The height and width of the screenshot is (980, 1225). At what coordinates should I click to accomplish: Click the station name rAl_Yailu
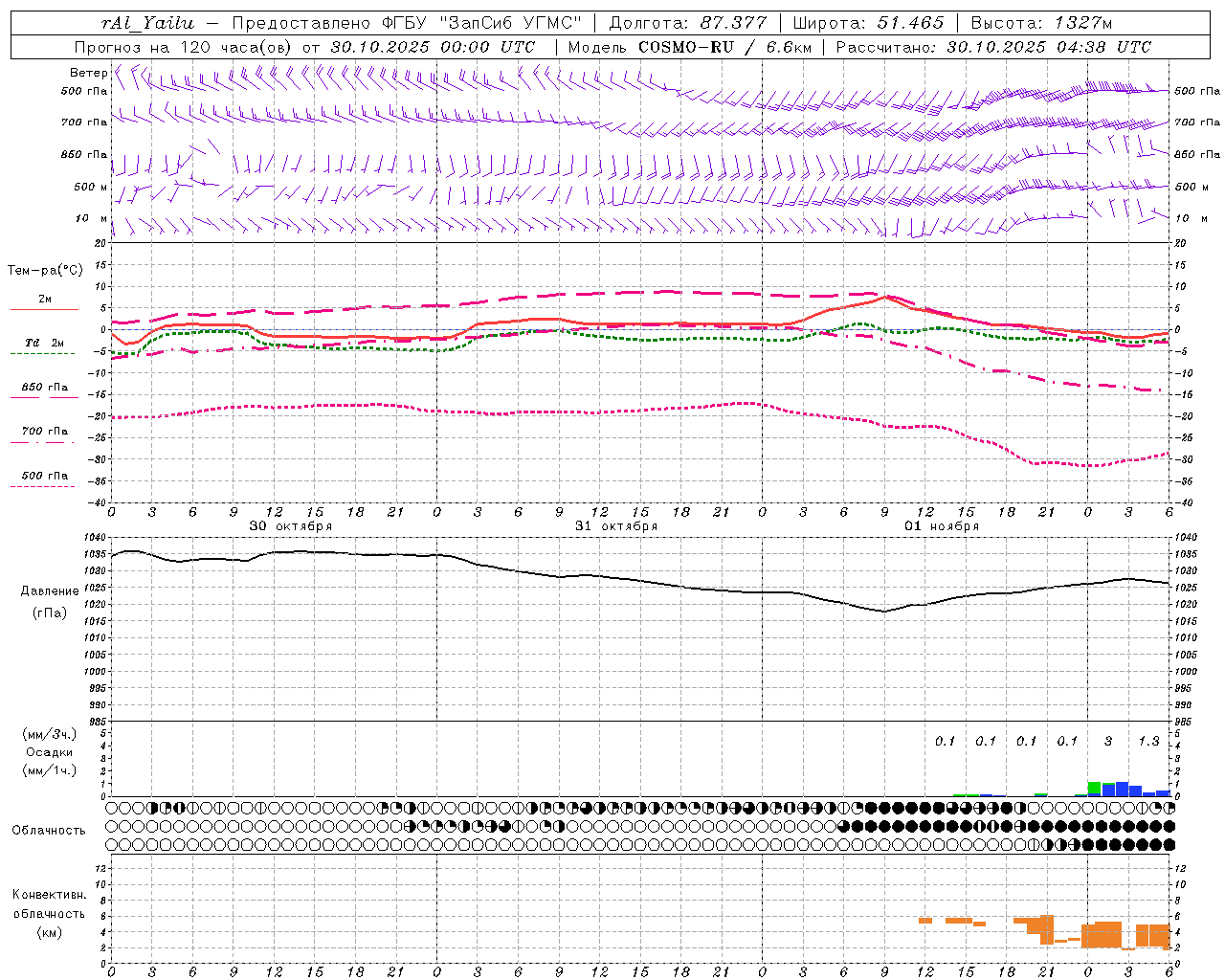[x=146, y=23]
